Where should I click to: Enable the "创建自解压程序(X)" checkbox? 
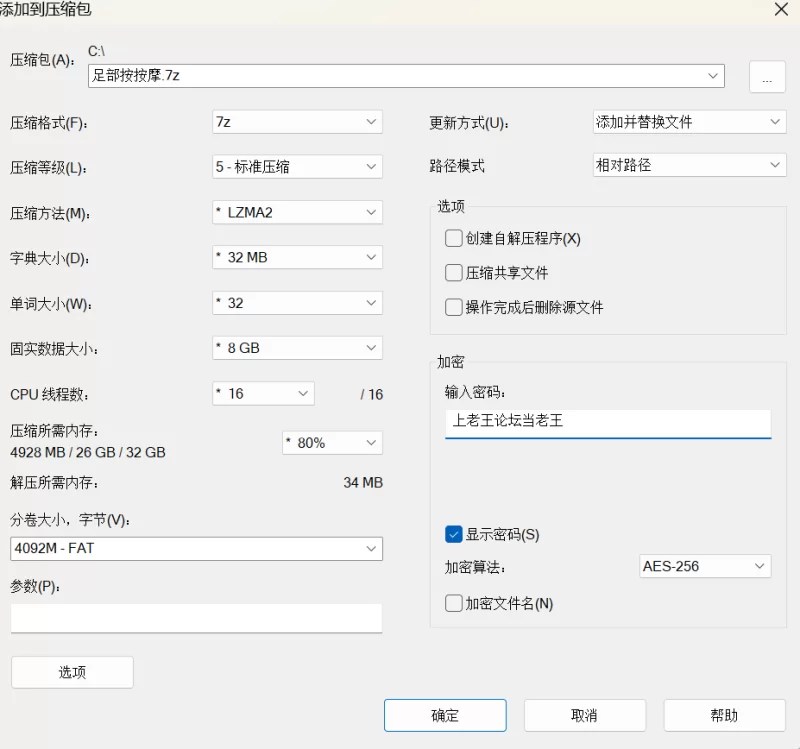454,238
